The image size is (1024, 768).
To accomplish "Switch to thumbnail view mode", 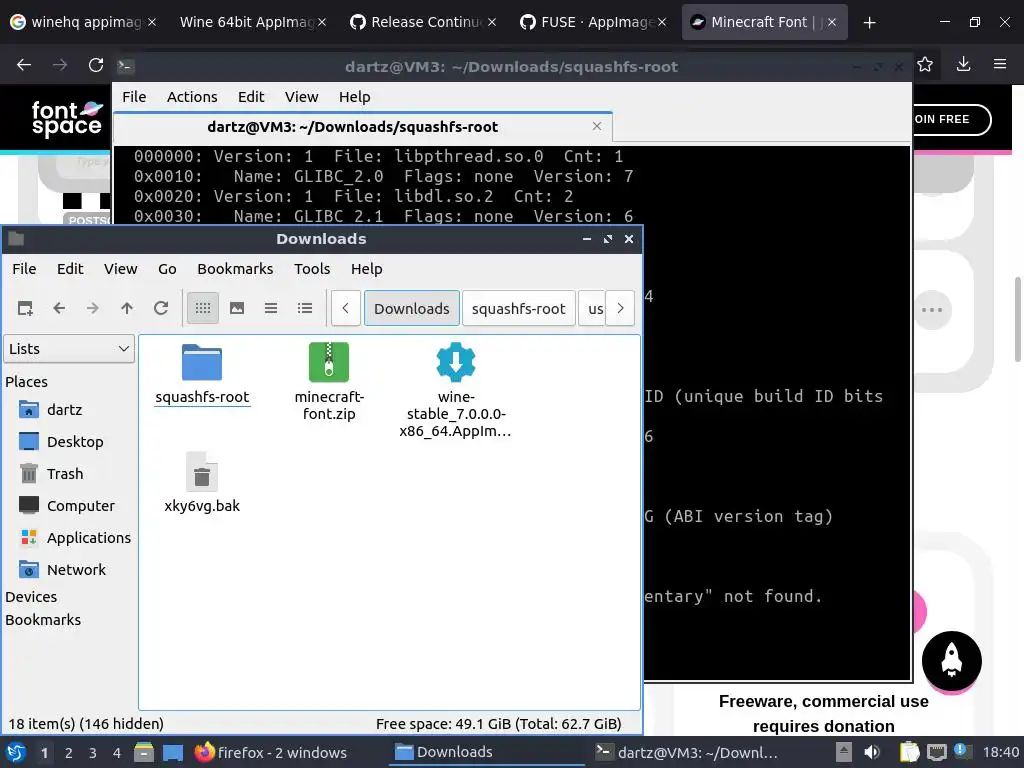I will click(x=237, y=308).
